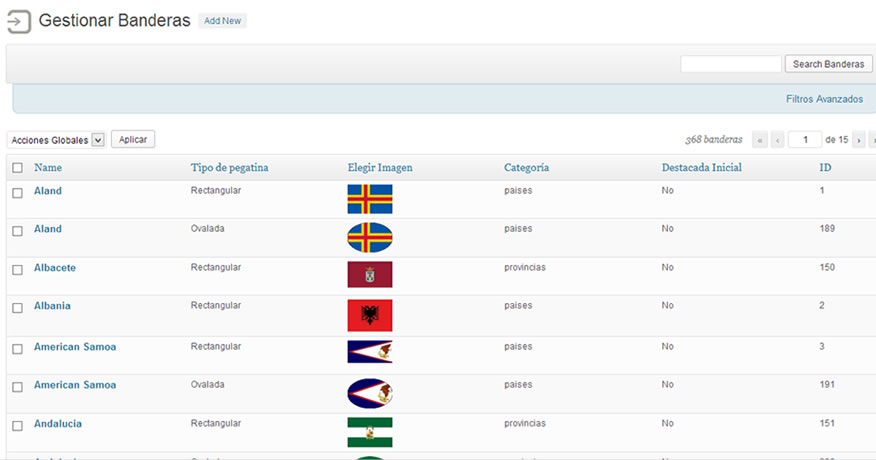Check the Aland row with ID 1
The image size is (876, 460).
click(x=18, y=193)
